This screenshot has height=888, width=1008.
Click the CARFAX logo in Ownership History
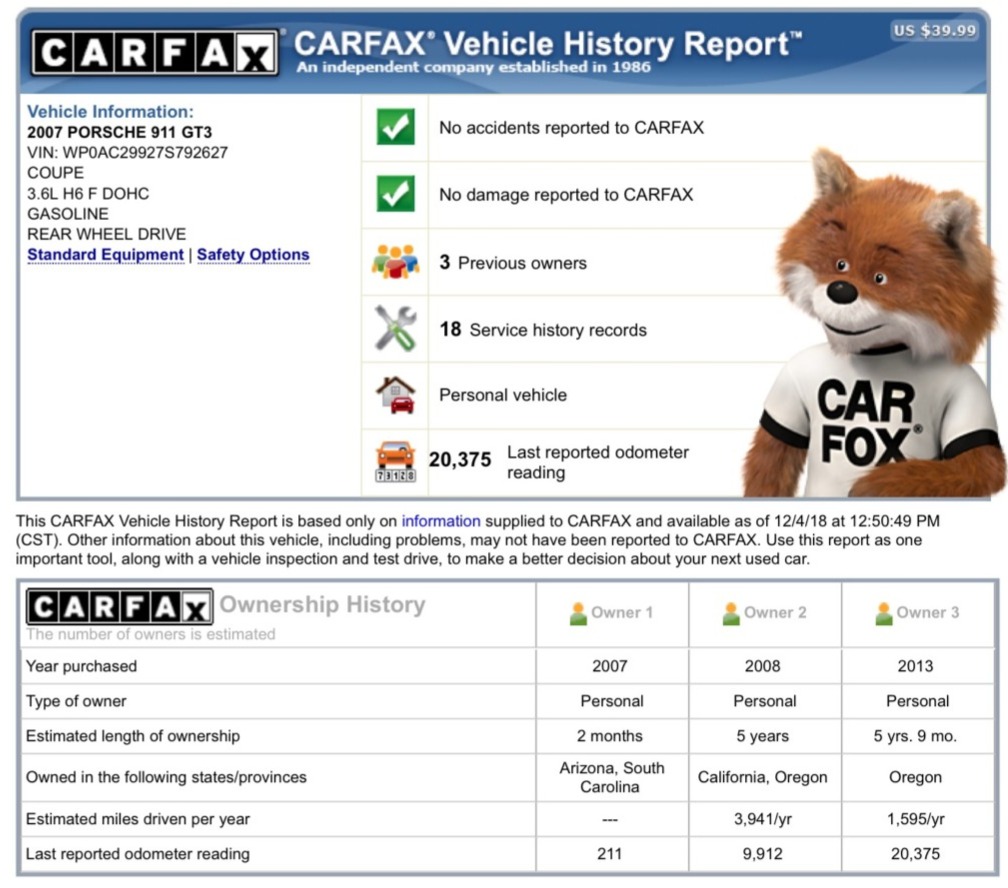pyautogui.click(x=120, y=606)
